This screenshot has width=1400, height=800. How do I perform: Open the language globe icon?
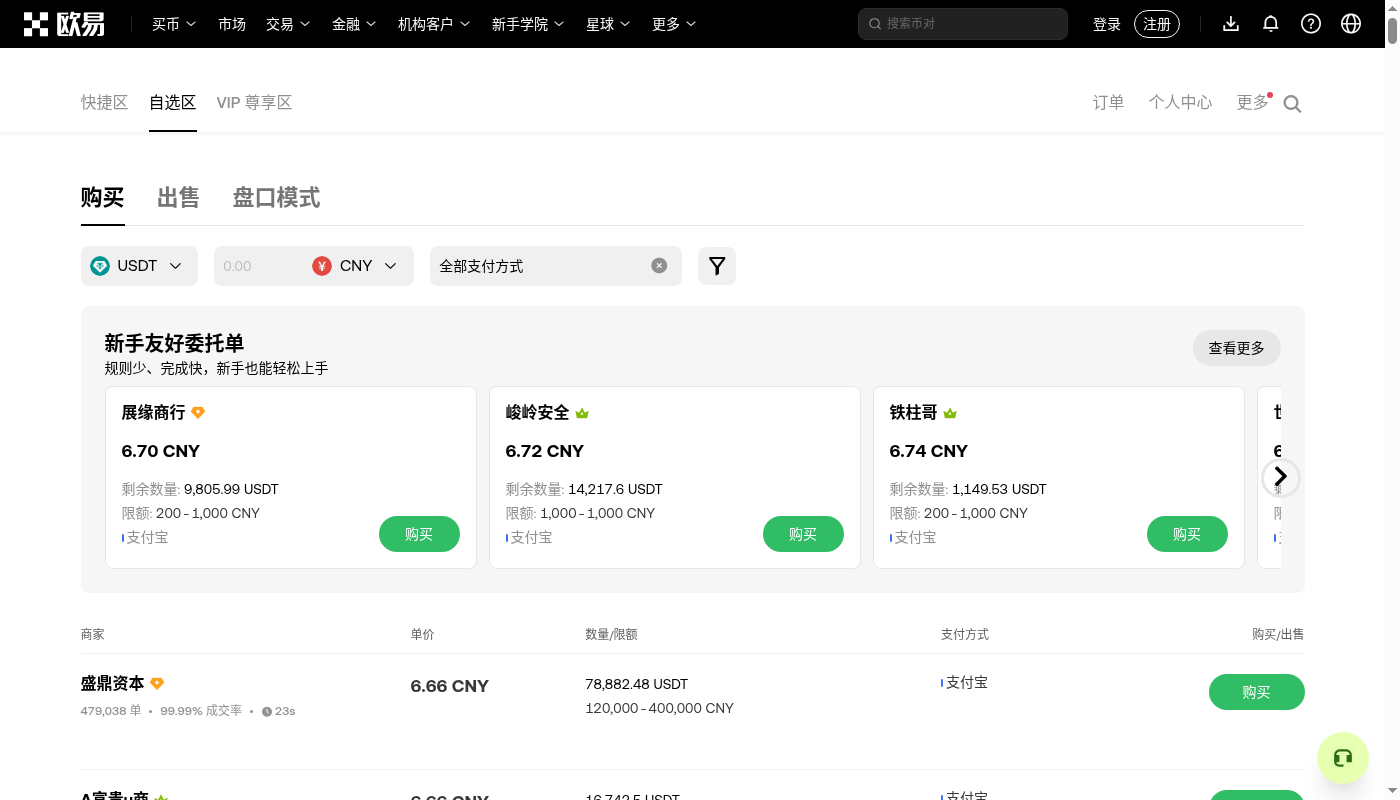(1351, 24)
